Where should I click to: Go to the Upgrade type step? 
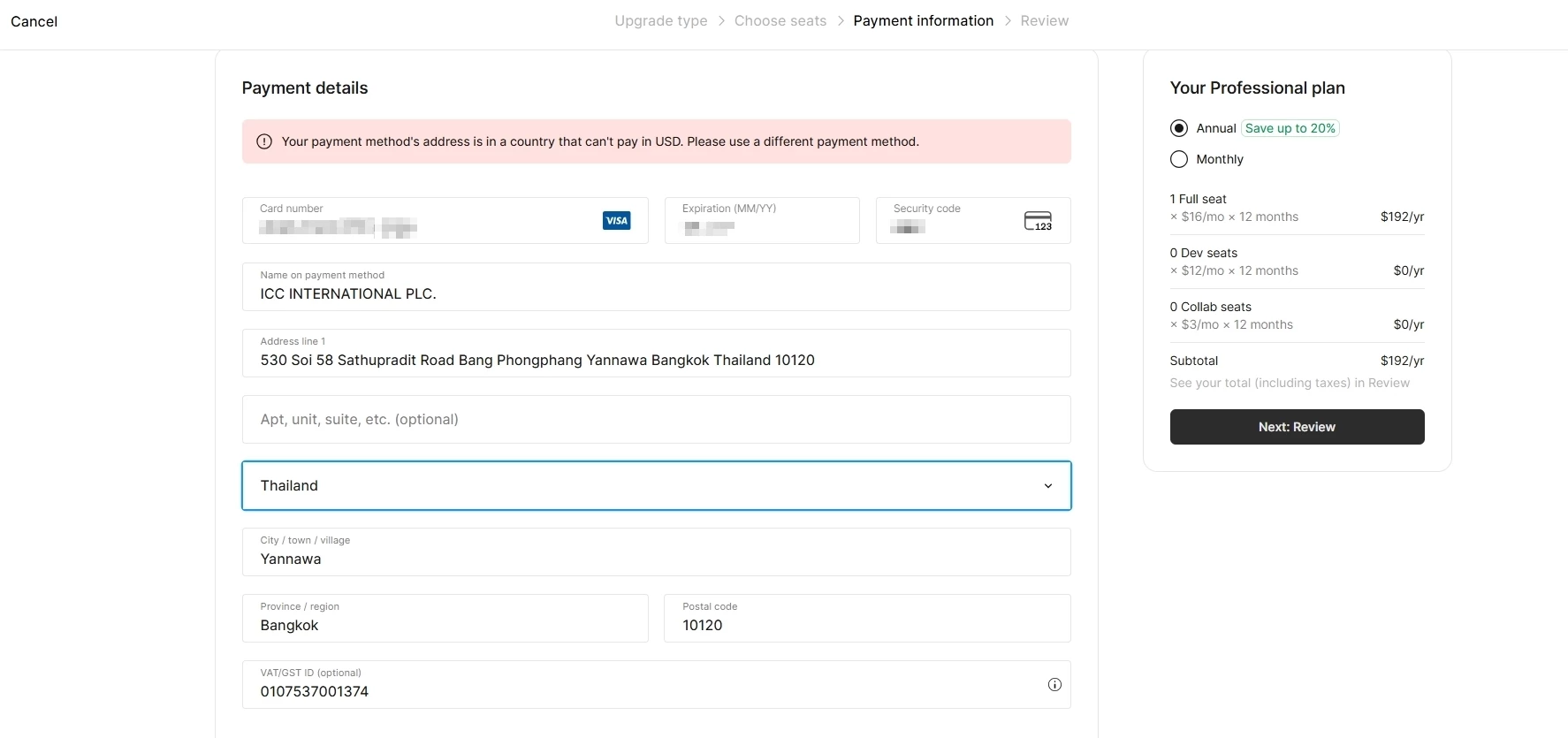pos(661,21)
